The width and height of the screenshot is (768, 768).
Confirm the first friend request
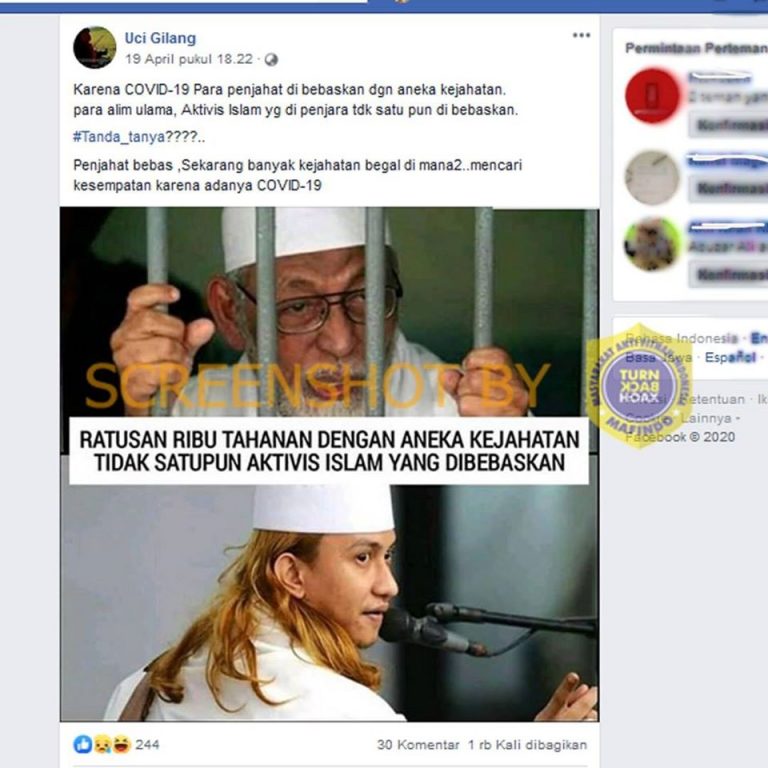(729, 125)
